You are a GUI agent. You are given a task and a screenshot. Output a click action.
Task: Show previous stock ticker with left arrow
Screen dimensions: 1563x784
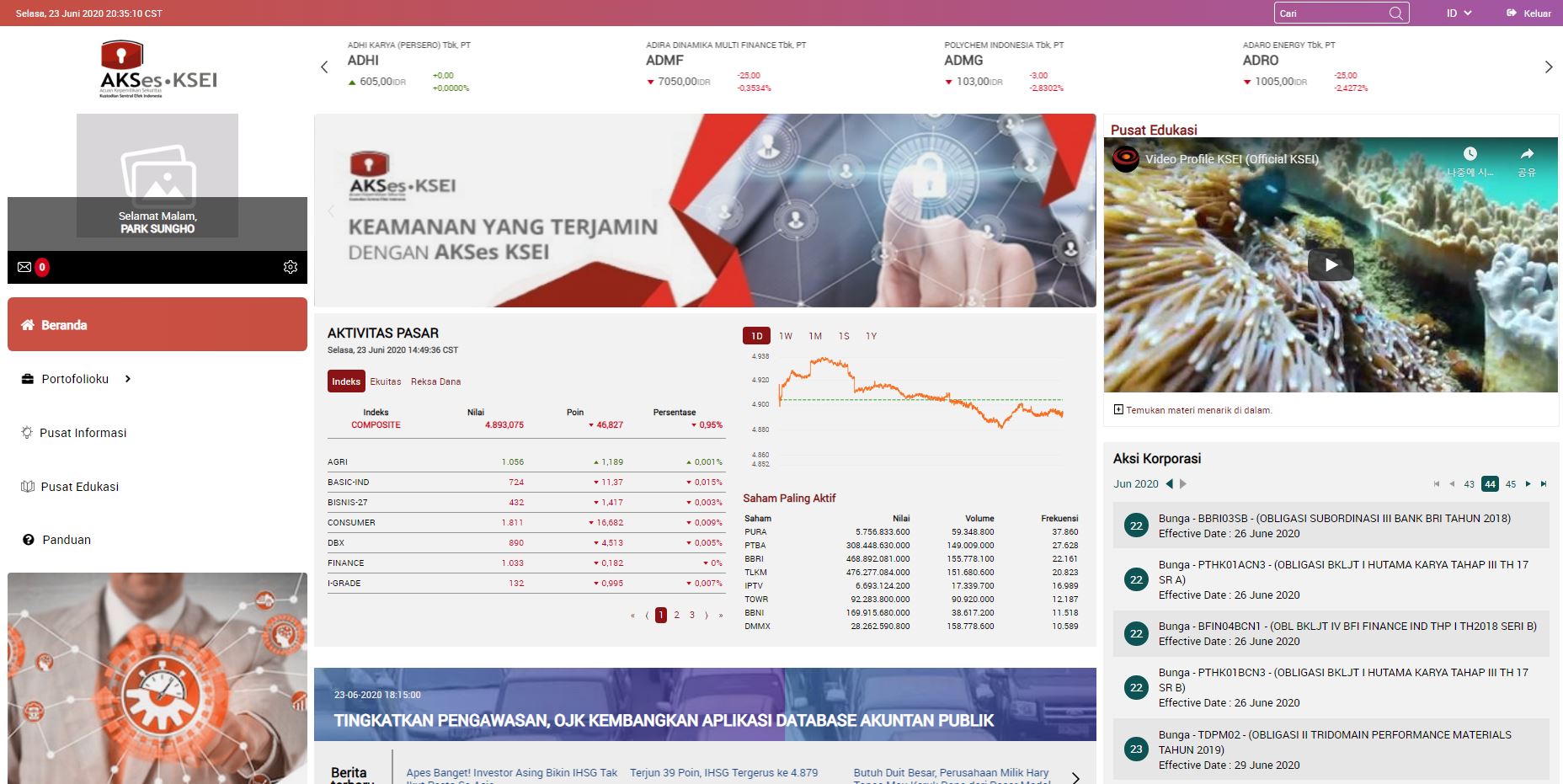click(324, 67)
